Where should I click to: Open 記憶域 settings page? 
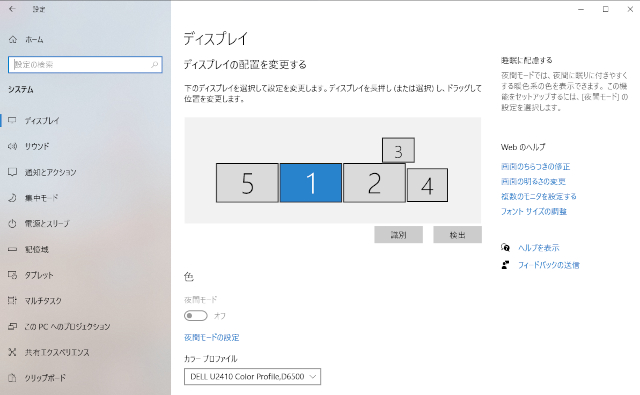(37, 249)
